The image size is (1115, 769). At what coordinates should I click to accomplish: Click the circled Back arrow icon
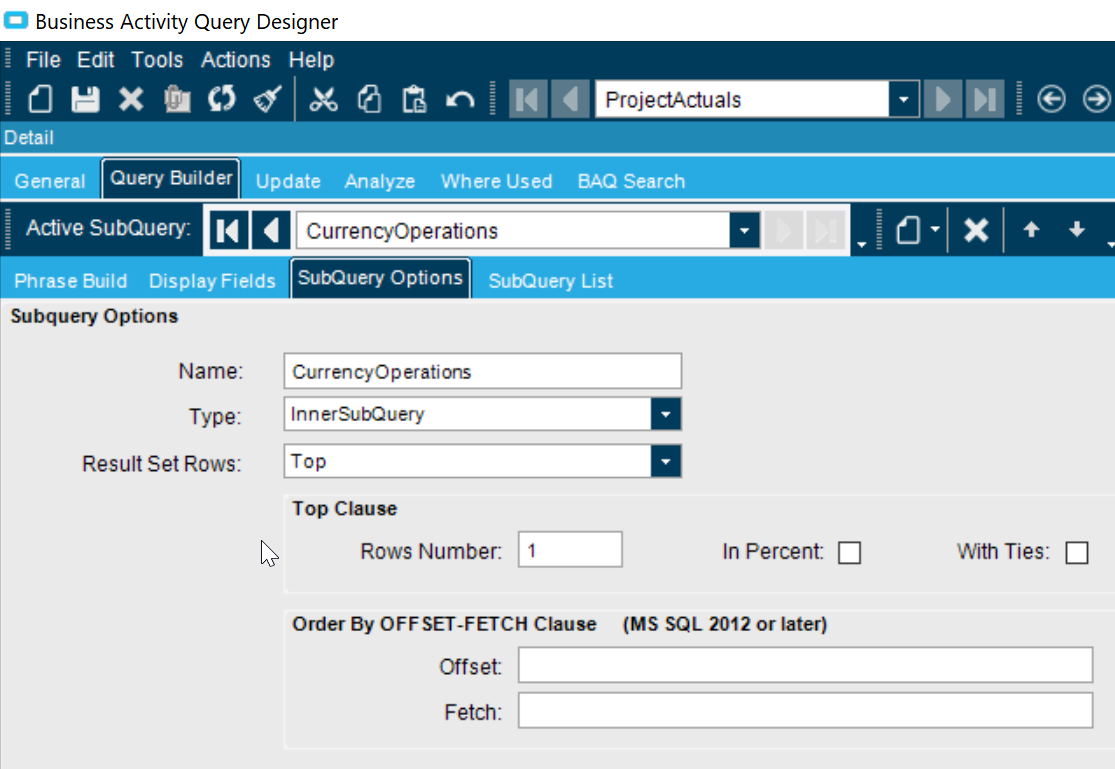[x=1051, y=99]
